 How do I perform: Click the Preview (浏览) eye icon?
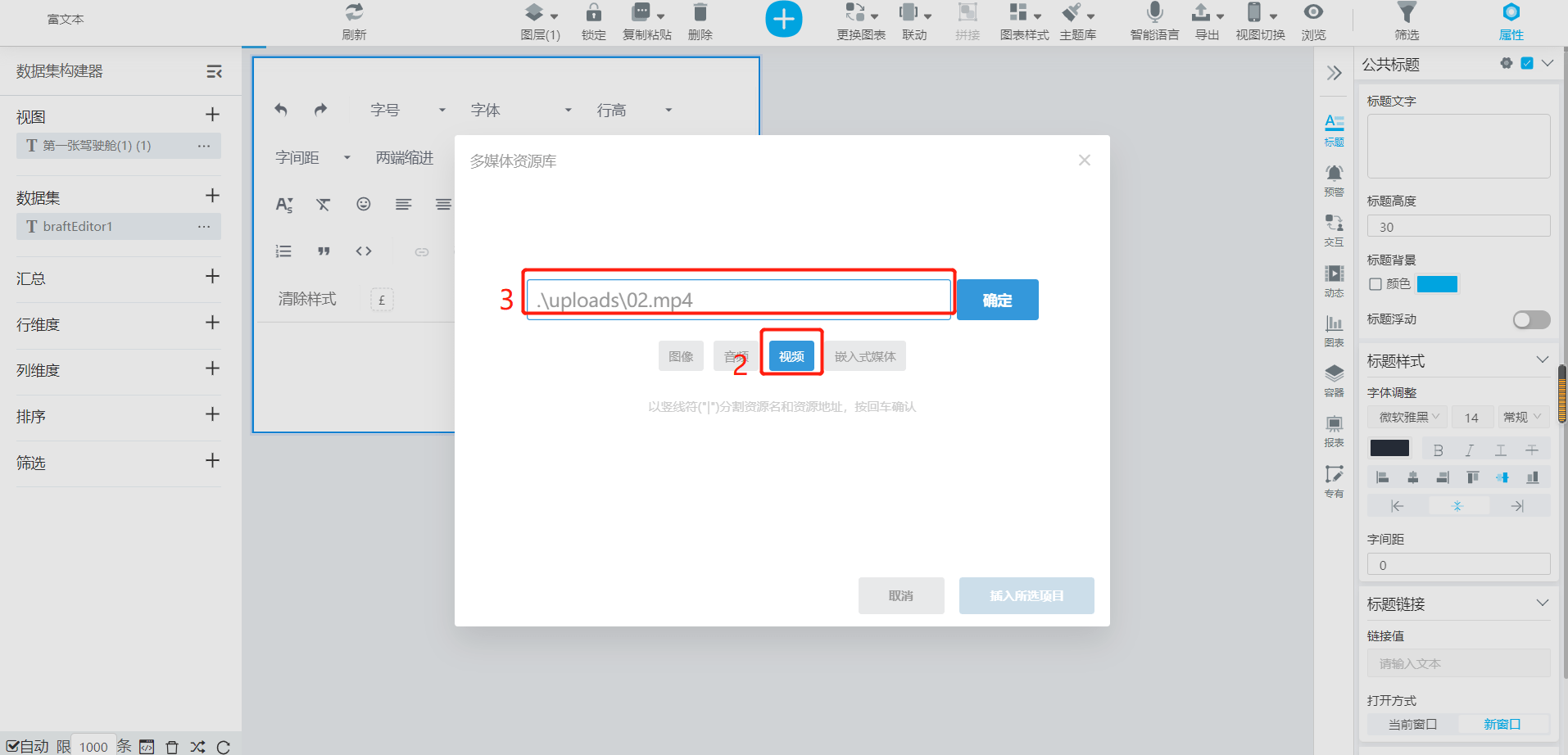pos(1313,12)
